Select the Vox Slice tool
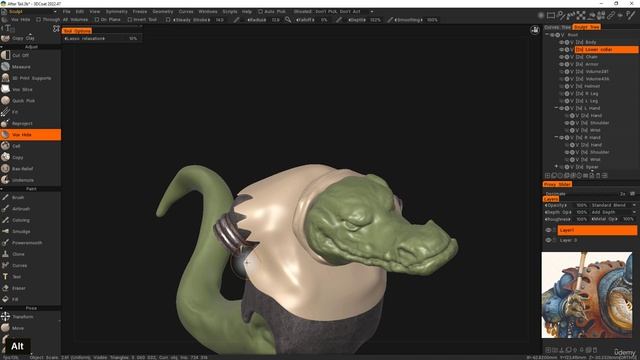640x360 pixels. point(31,89)
